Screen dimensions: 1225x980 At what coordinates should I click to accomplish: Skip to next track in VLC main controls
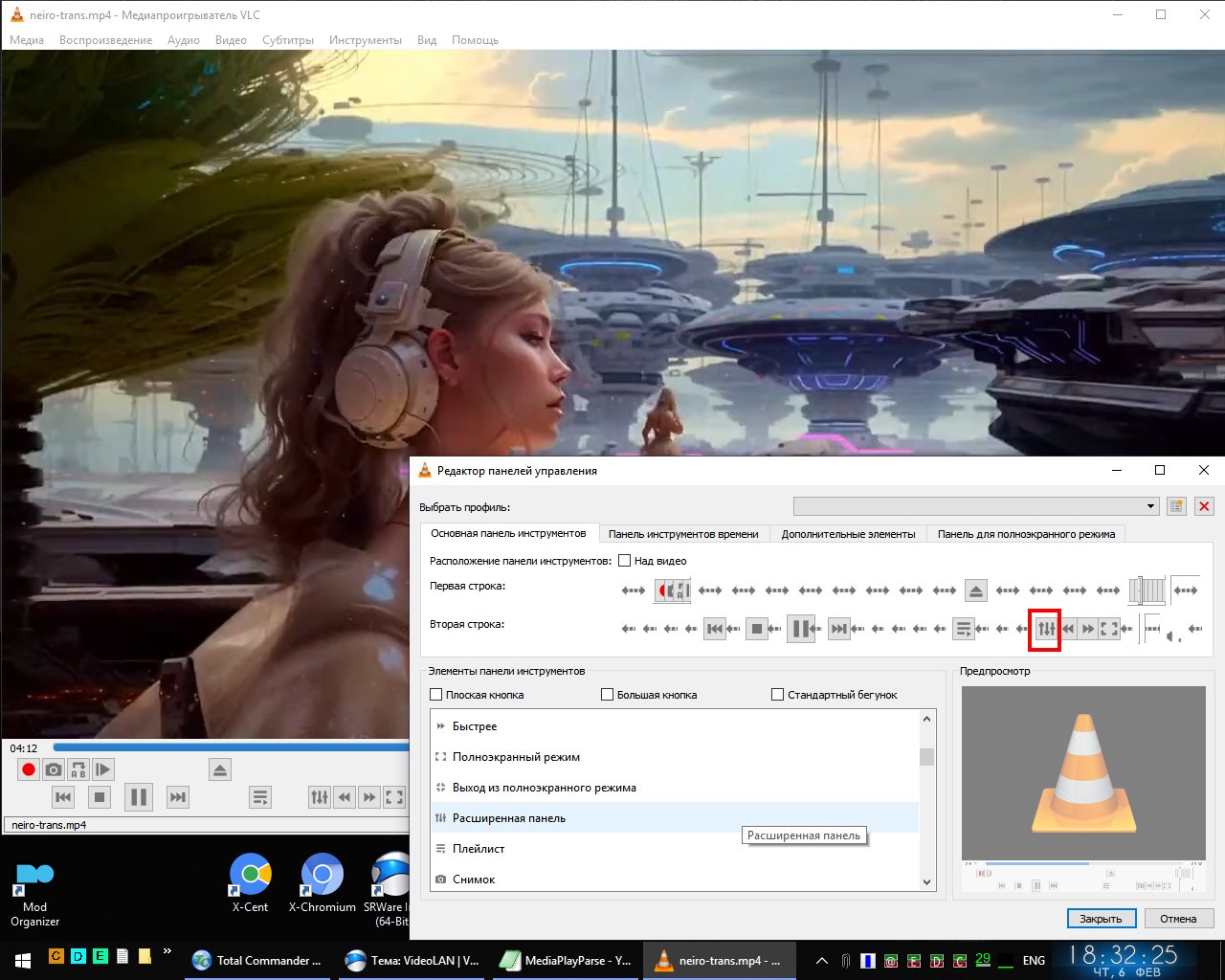[x=178, y=797]
